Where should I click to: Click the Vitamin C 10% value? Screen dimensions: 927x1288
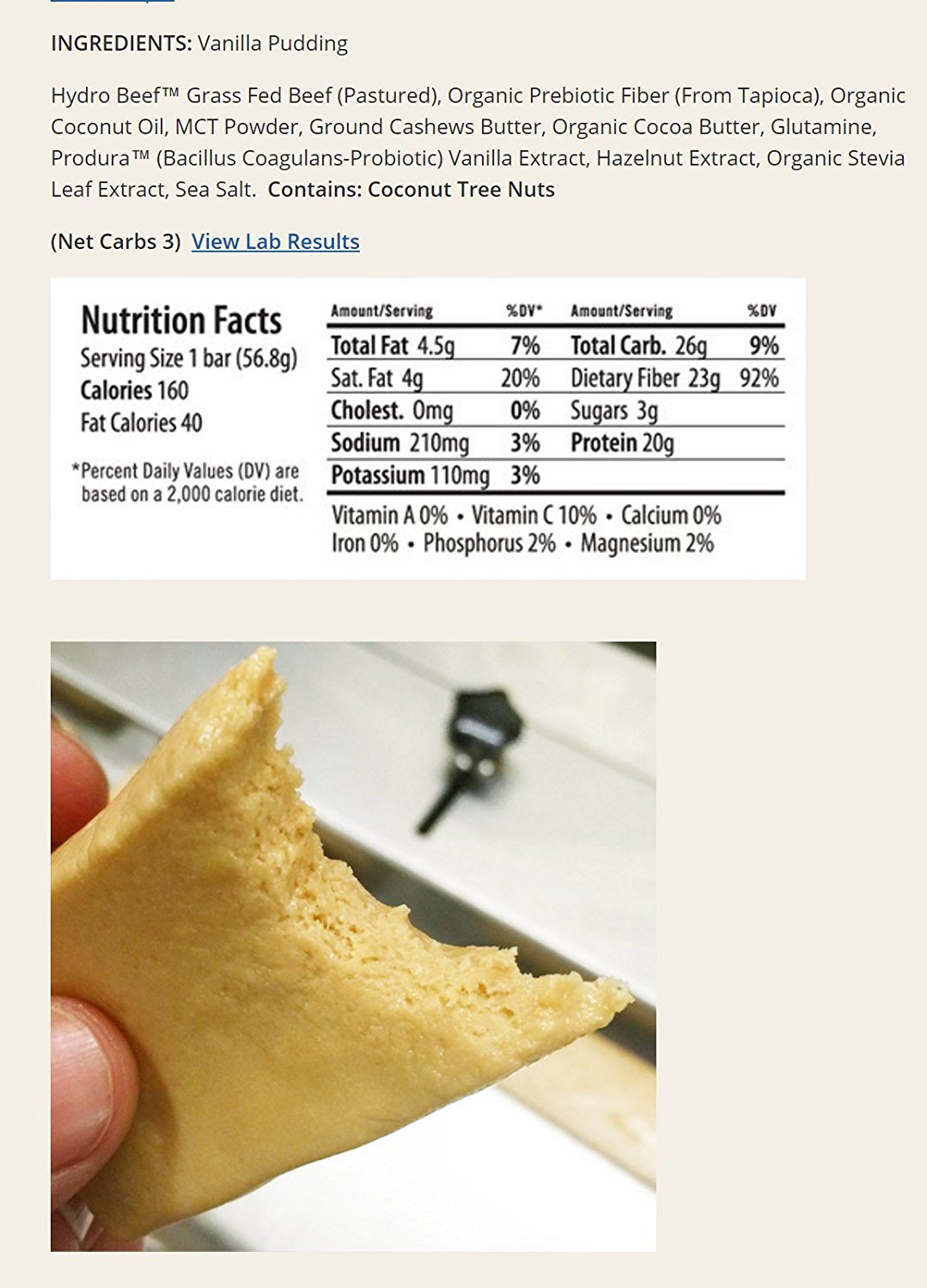534,515
